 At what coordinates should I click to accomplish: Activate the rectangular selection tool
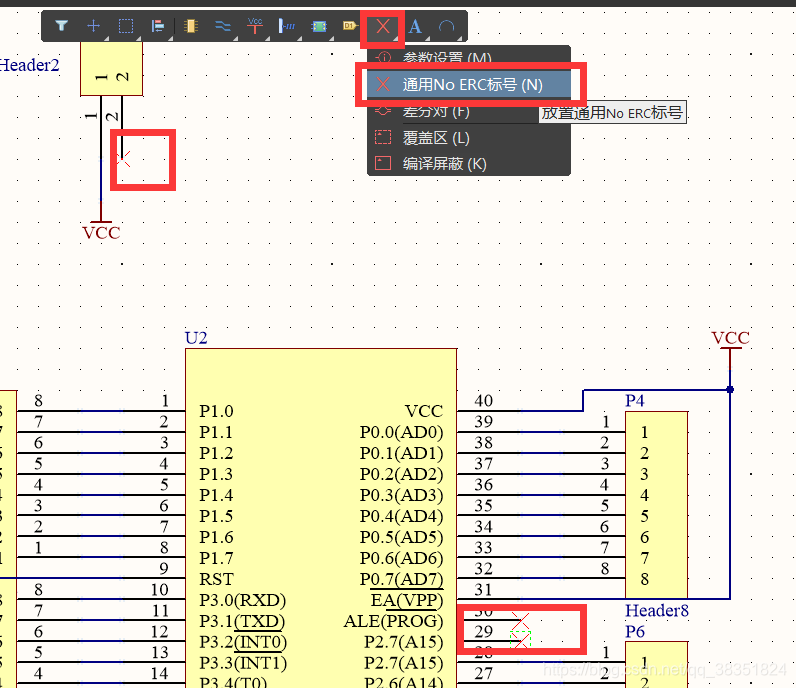(126, 26)
